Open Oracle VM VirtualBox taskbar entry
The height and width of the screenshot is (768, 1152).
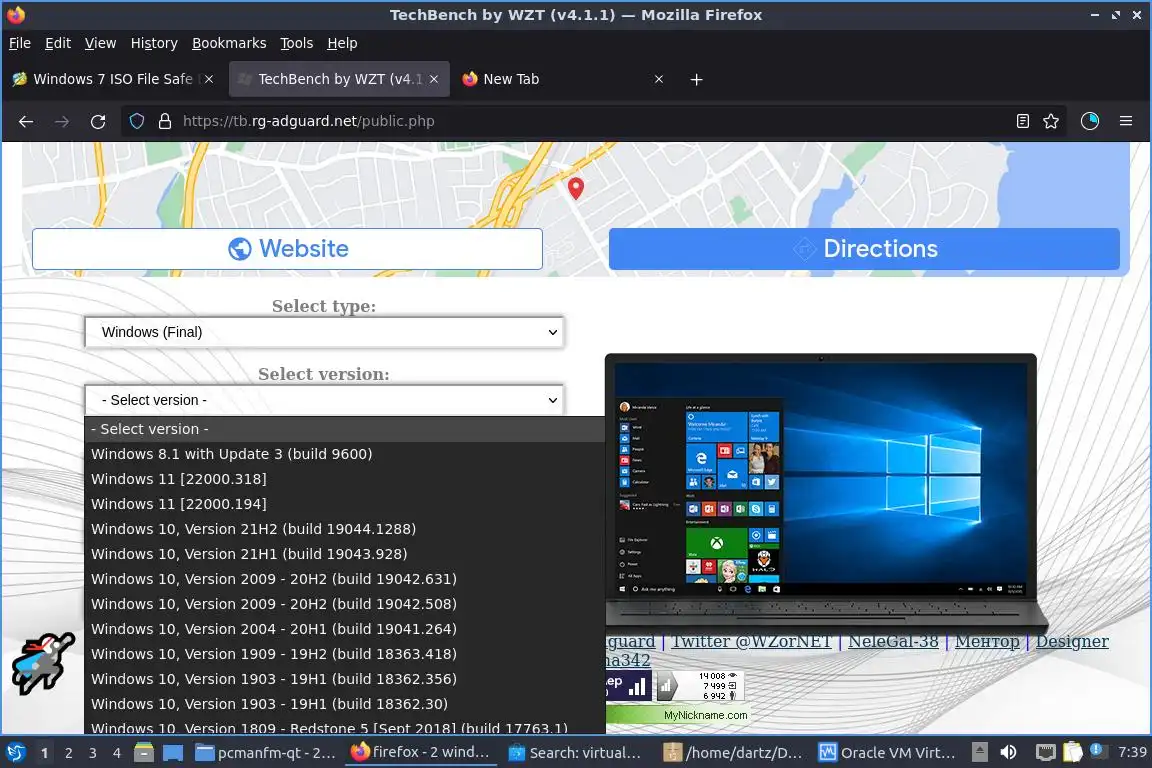tap(888, 753)
